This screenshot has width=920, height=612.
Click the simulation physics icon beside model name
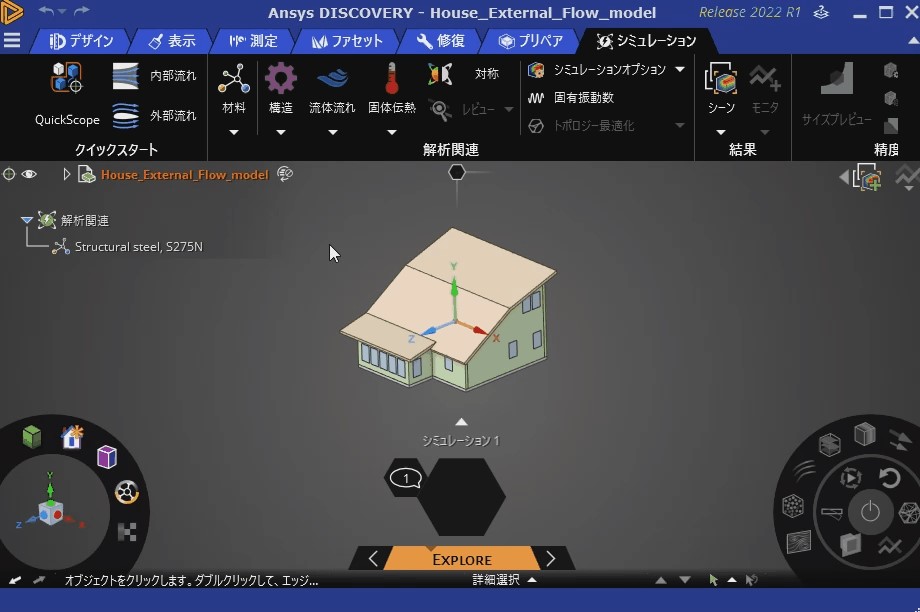tap(285, 174)
